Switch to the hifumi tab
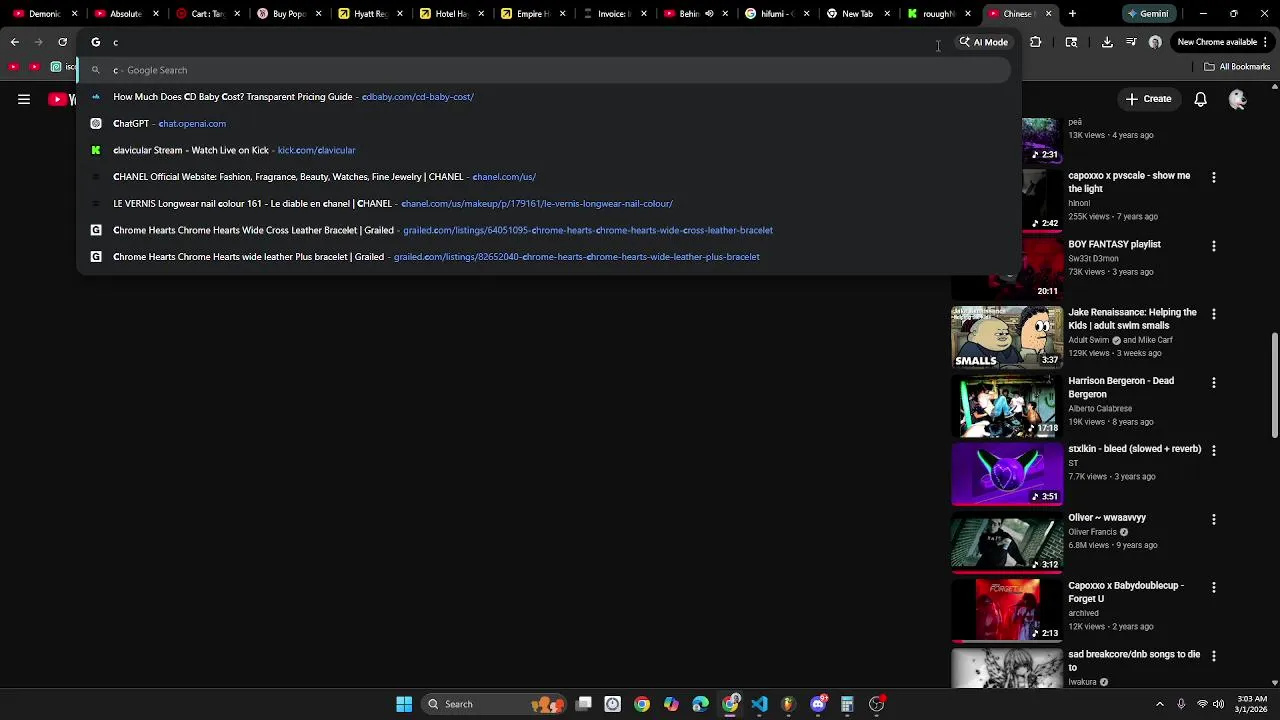Image resolution: width=1280 pixels, height=720 pixels. pos(776,14)
